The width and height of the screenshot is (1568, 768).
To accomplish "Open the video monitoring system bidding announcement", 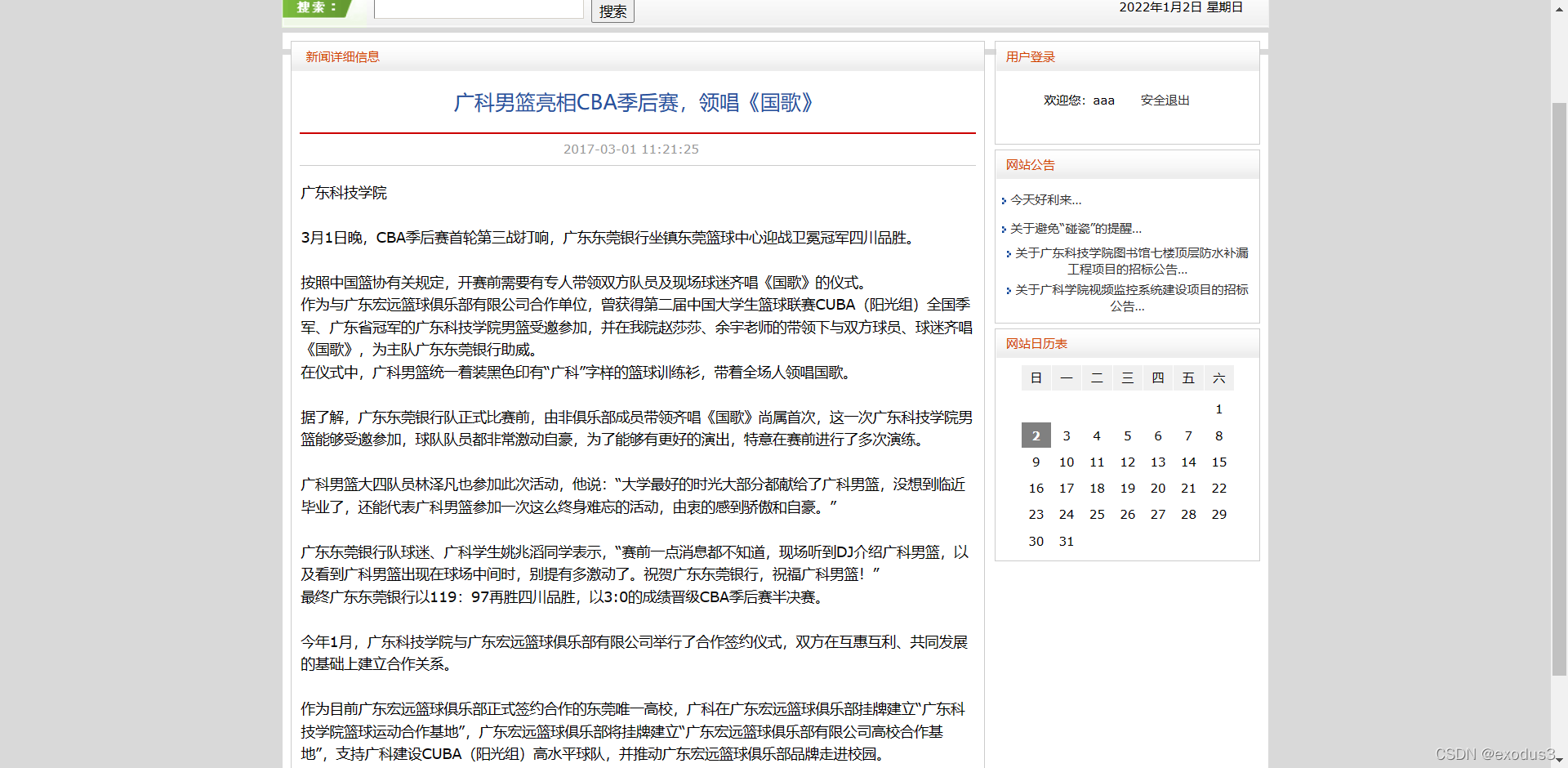I will tap(1131, 298).
